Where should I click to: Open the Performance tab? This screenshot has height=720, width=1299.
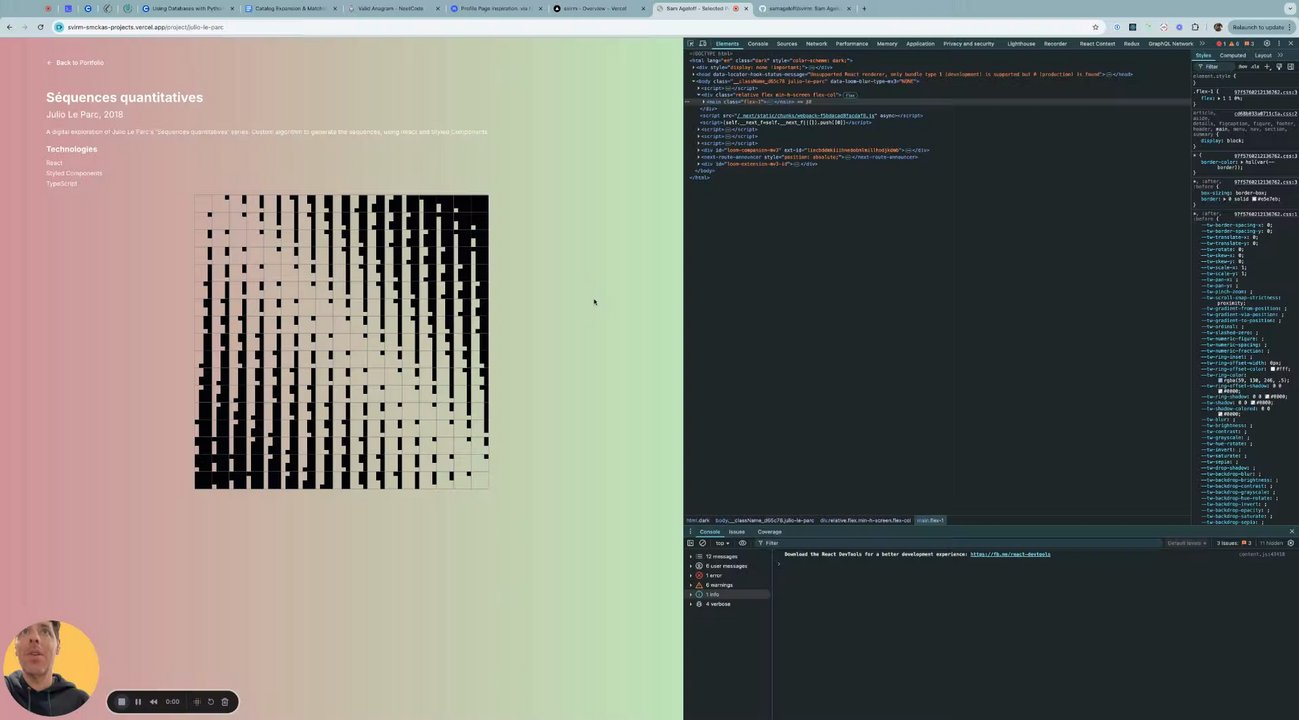click(852, 44)
